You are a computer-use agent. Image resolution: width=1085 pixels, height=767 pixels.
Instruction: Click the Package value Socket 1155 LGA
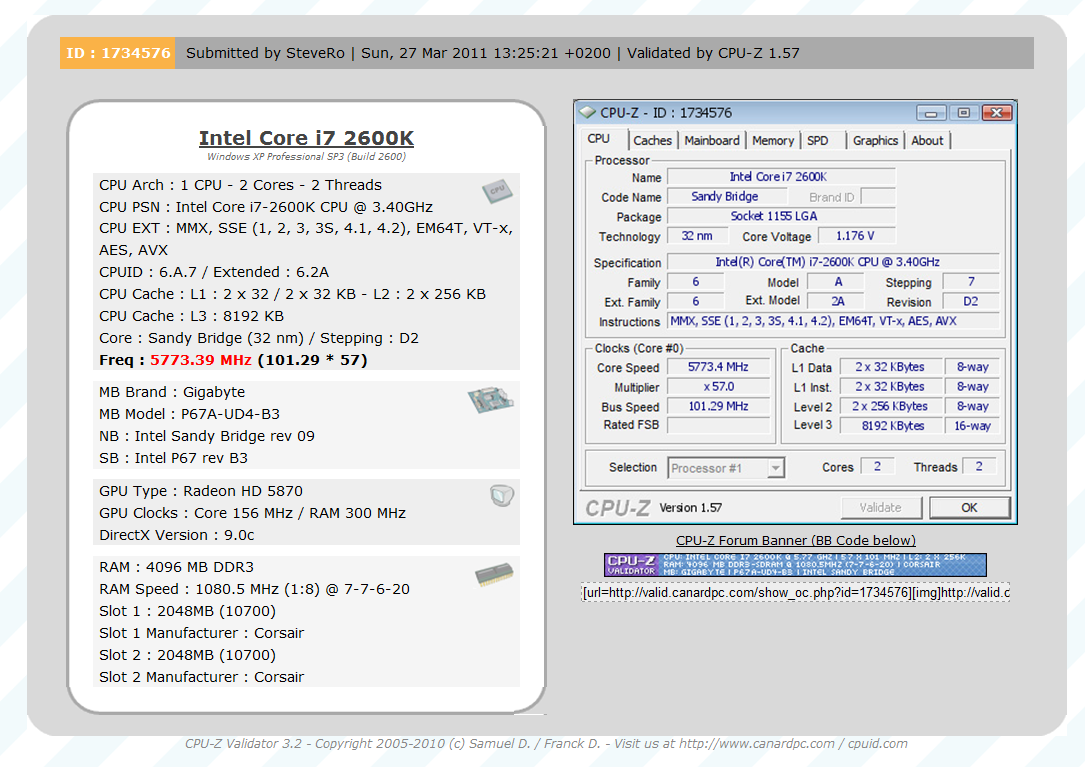click(781, 216)
